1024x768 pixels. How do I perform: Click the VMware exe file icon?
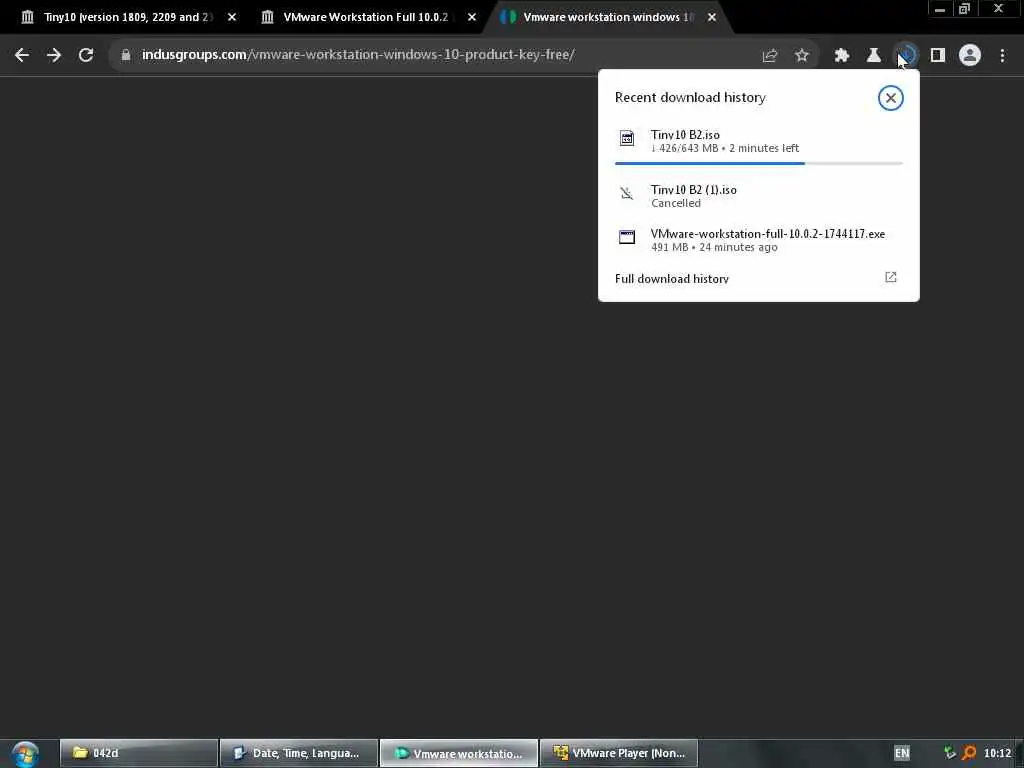coord(627,237)
